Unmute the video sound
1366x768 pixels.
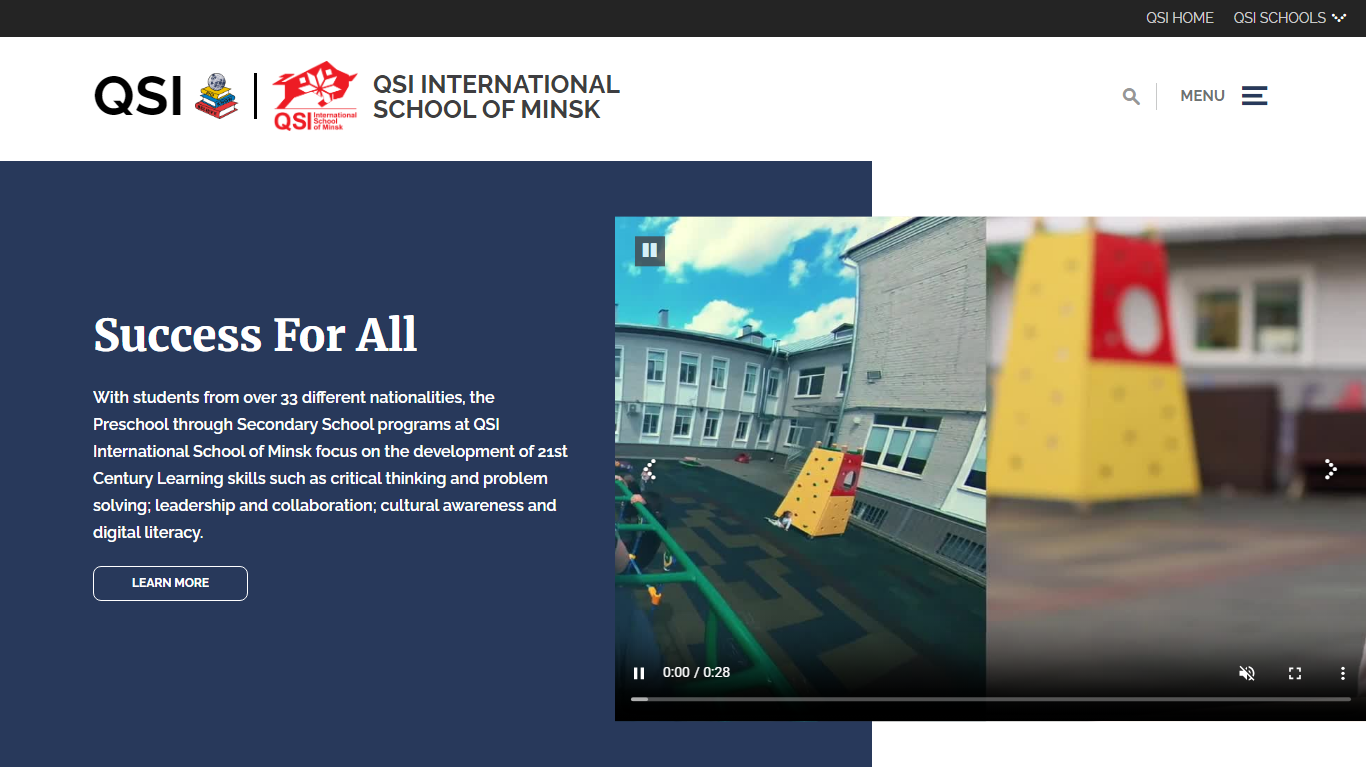point(1247,673)
